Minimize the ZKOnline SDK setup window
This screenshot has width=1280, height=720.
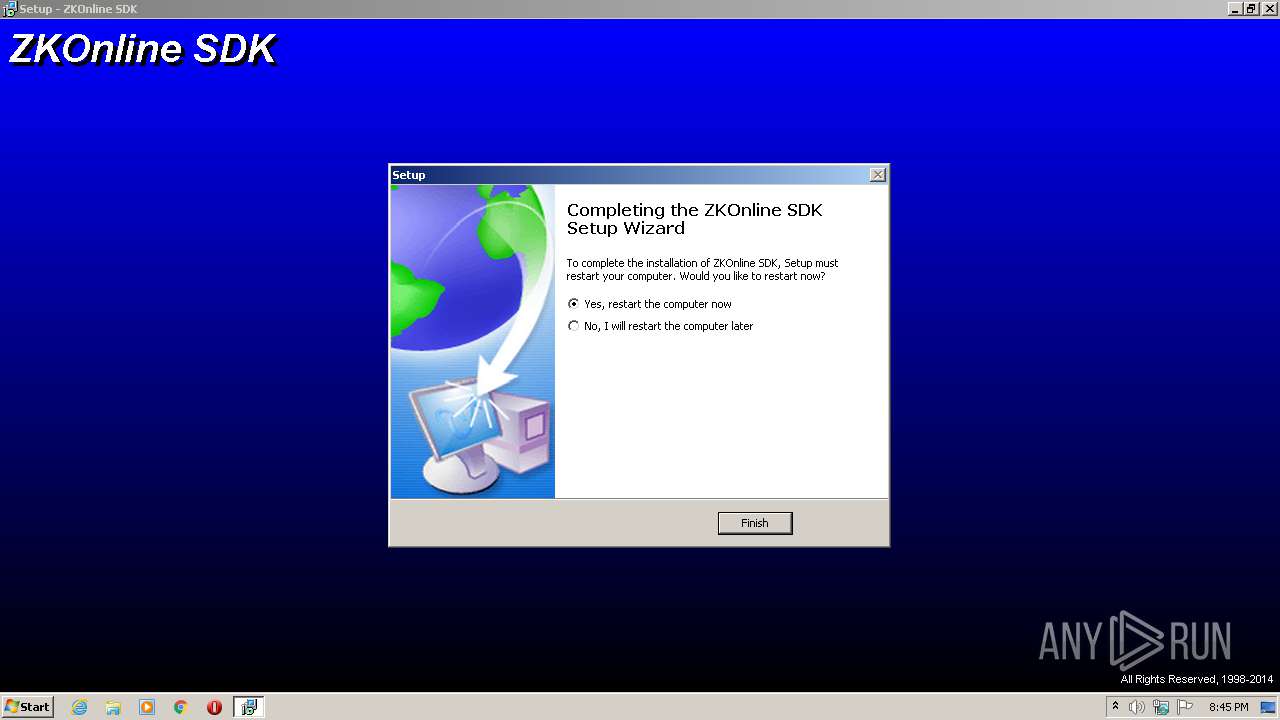[x=1236, y=9]
